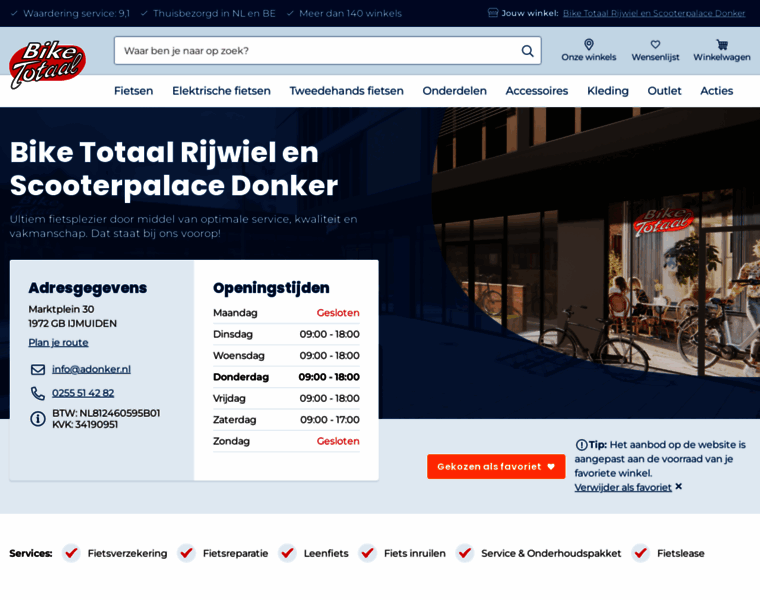Open the Kleding menu
Screen dimensions: 760x600
607,91
